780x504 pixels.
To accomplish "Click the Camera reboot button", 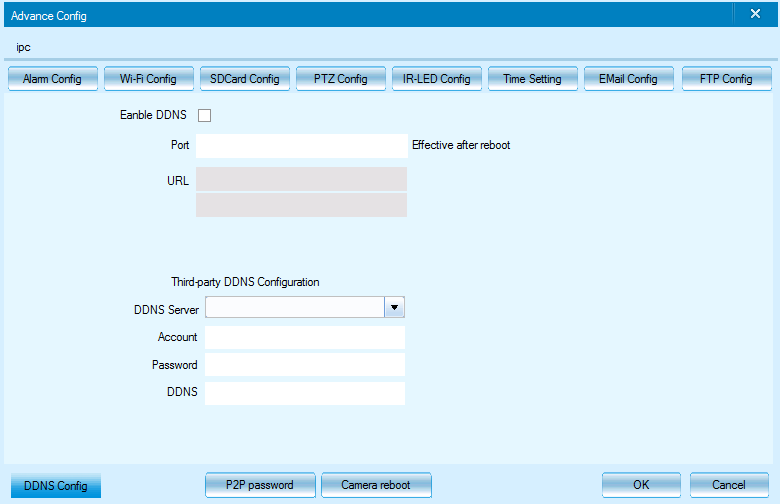I will tap(377, 485).
